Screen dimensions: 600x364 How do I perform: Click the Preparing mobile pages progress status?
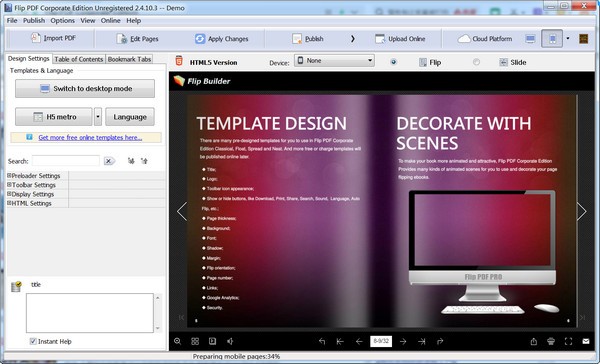coord(236,356)
